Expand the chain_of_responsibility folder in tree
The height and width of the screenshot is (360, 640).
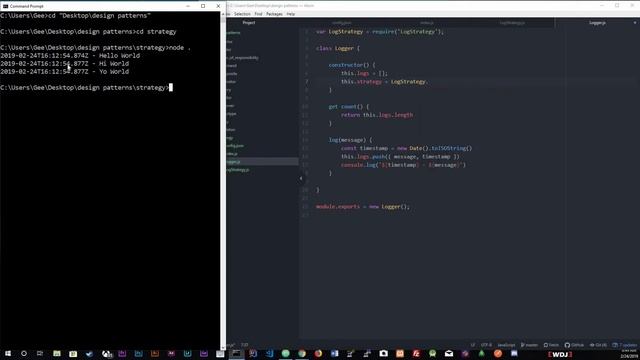point(242,58)
